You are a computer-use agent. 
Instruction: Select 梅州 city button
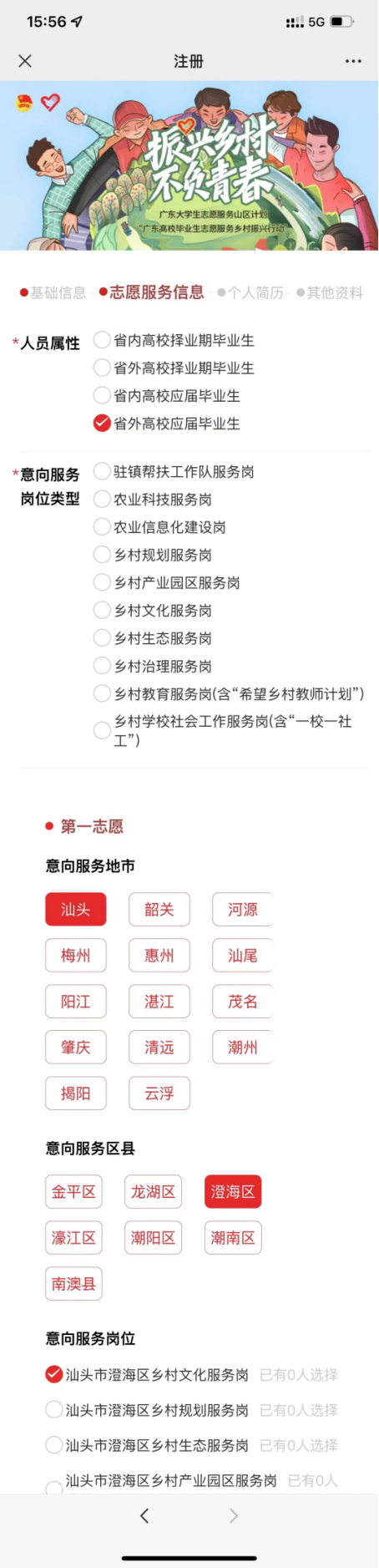coord(76,956)
